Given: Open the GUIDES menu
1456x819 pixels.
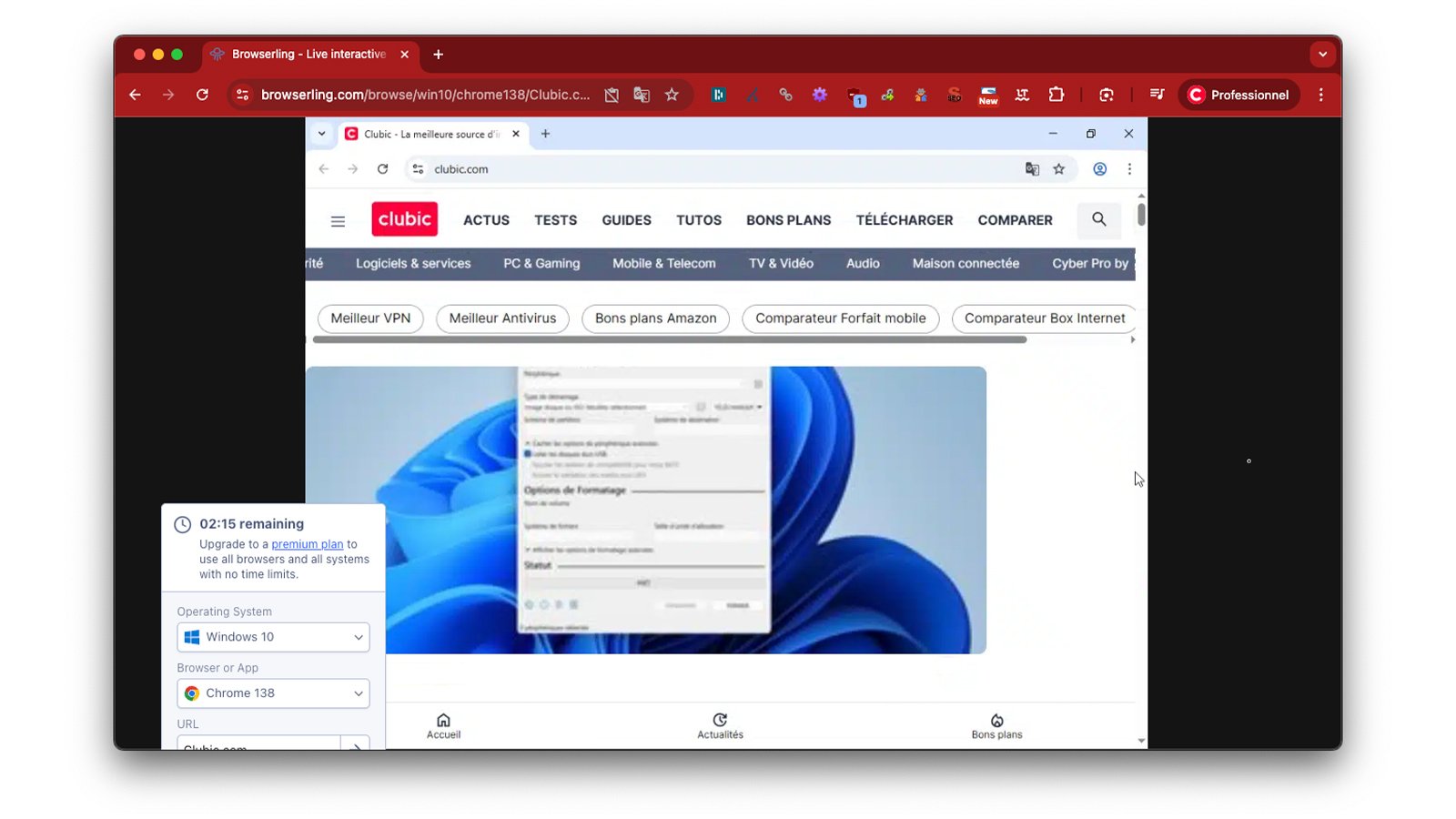Looking at the screenshot, I should pyautogui.click(x=626, y=220).
